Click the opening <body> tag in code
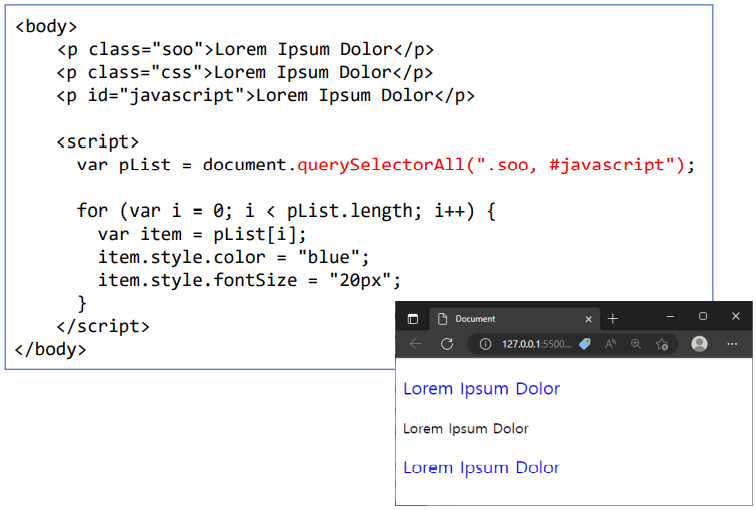The width and height of the screenshot is (756, 510). (x=46, y=27)
